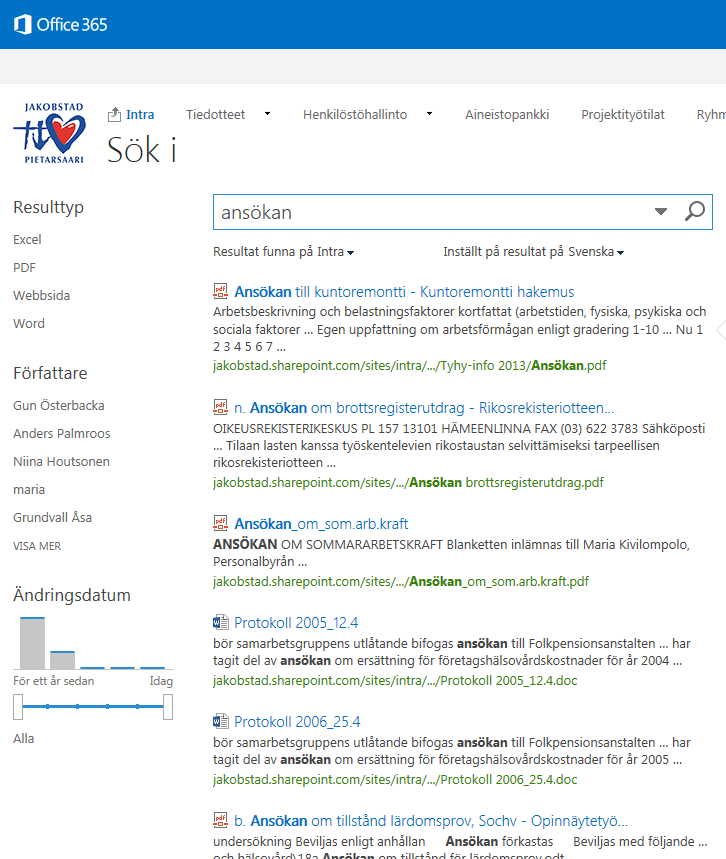
Task: Open the Henkilöstöhallinto navigation item
Action: [x=355, y=114]
